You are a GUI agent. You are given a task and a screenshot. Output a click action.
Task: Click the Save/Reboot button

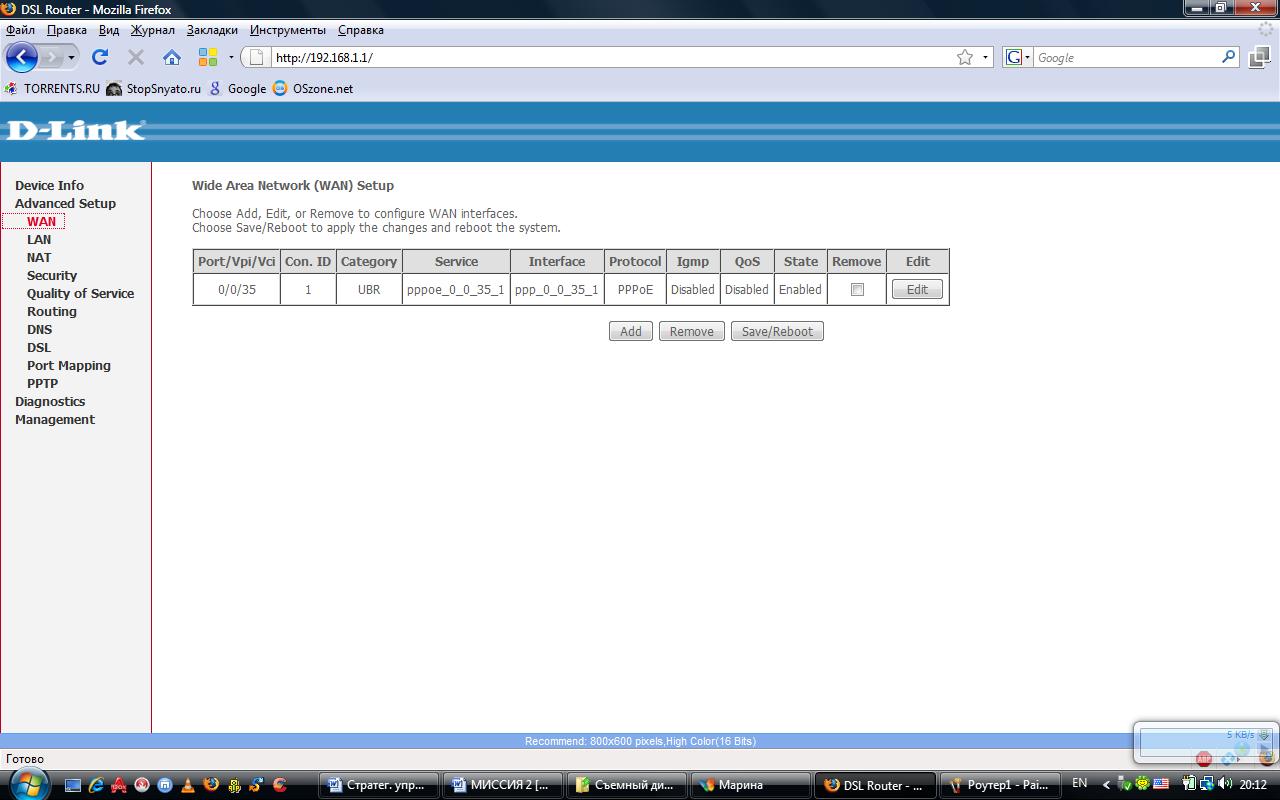coord(777,331)
